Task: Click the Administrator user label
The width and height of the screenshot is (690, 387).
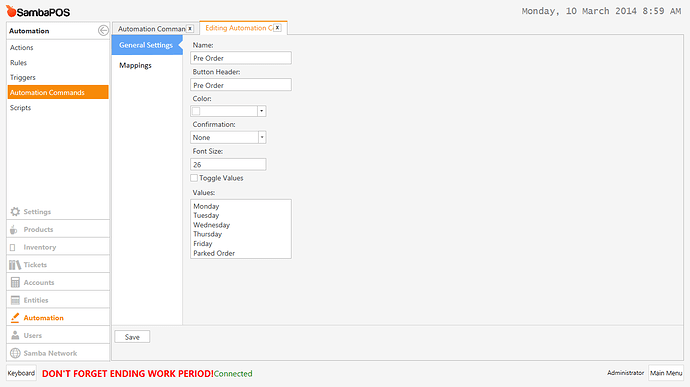Action: pos(625,373)
